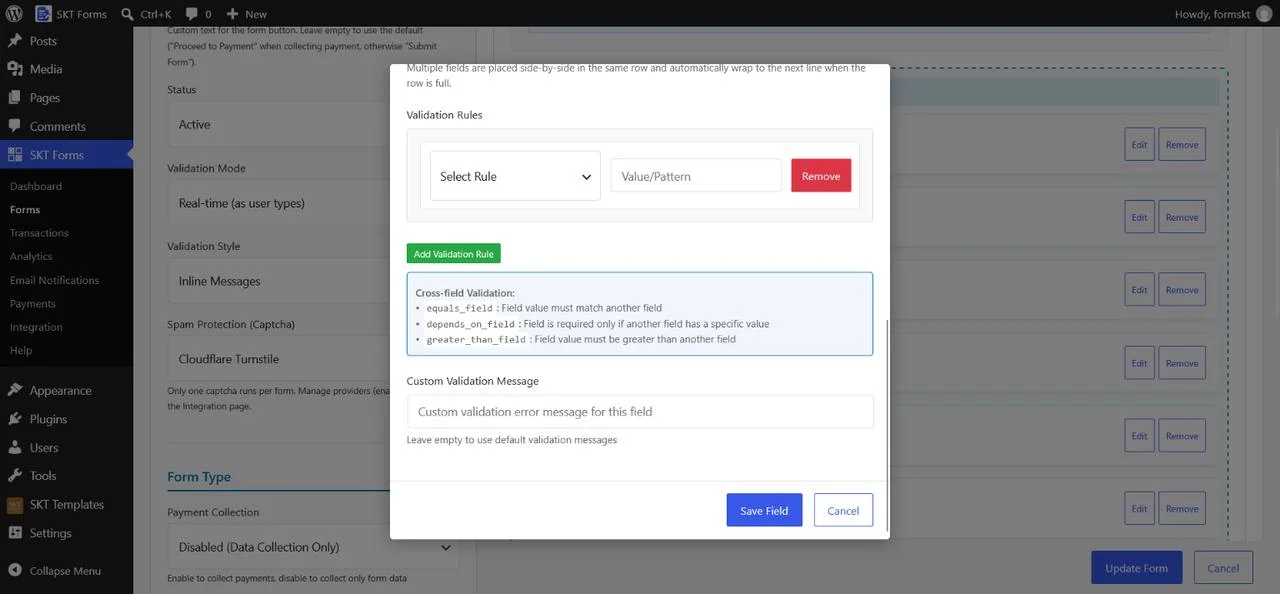
Task: Open the SKT Forms sidebar menu
Action: tap(66, 155)
